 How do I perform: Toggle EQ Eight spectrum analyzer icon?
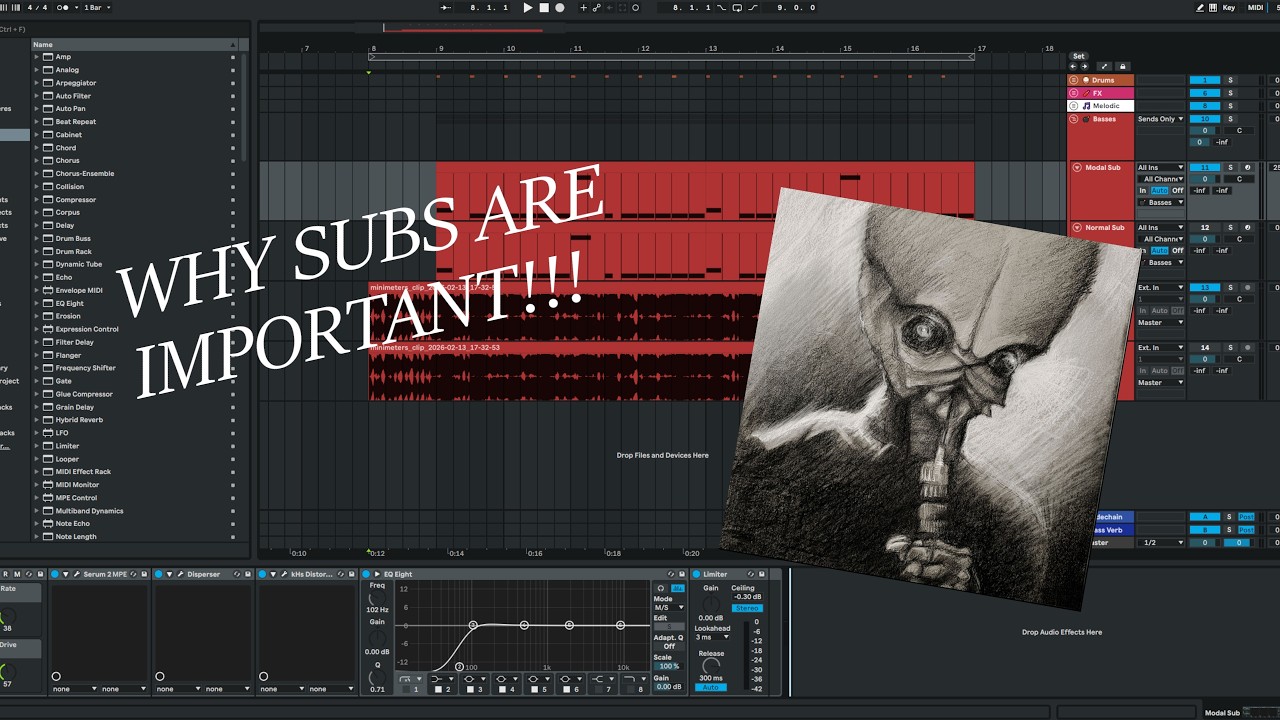click(678, 588)
